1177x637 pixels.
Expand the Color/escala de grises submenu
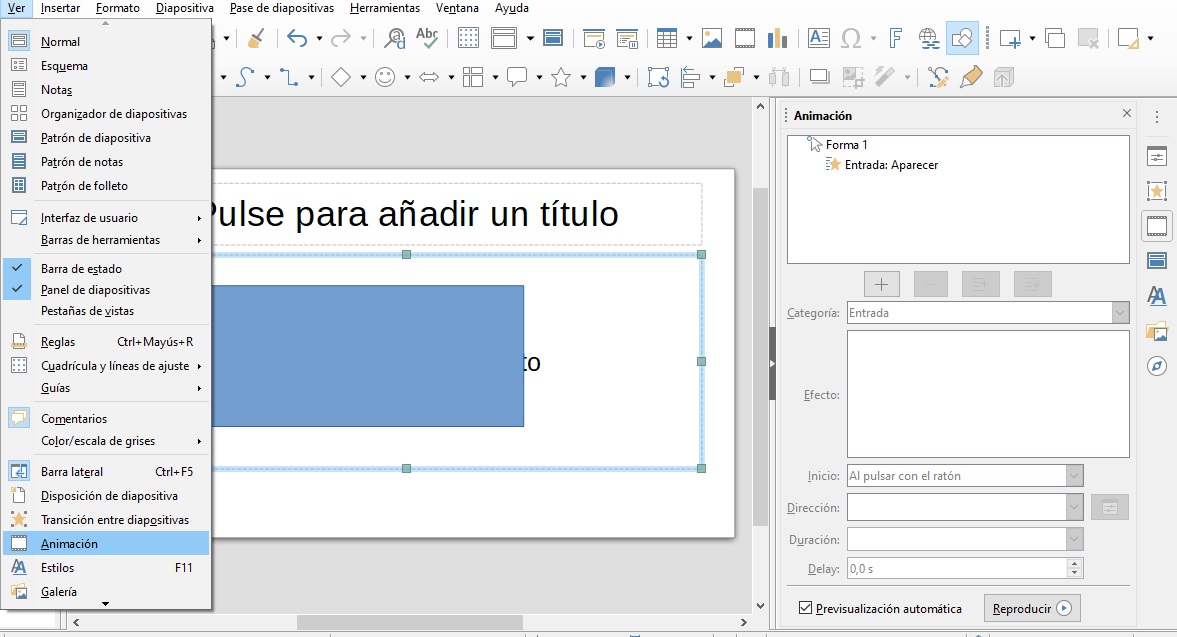tap(106, 441)
